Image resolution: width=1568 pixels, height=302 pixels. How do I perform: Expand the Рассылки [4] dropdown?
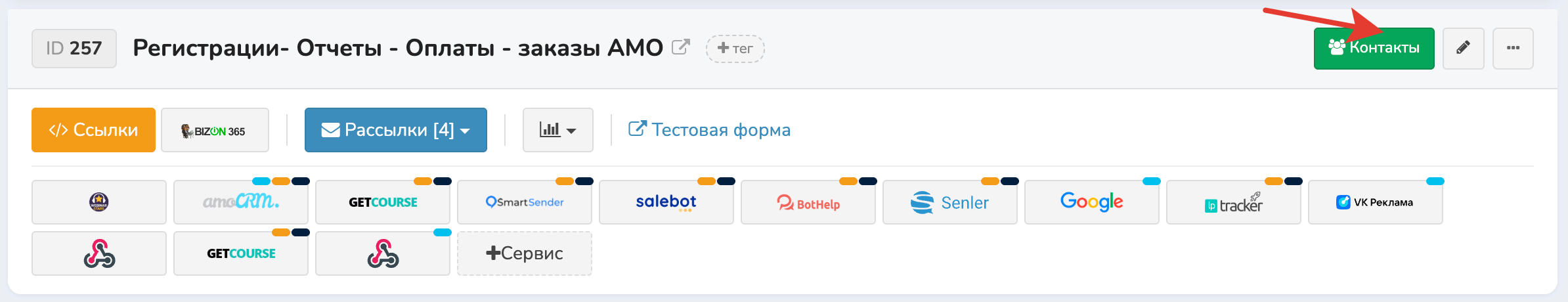click(396, 130)
